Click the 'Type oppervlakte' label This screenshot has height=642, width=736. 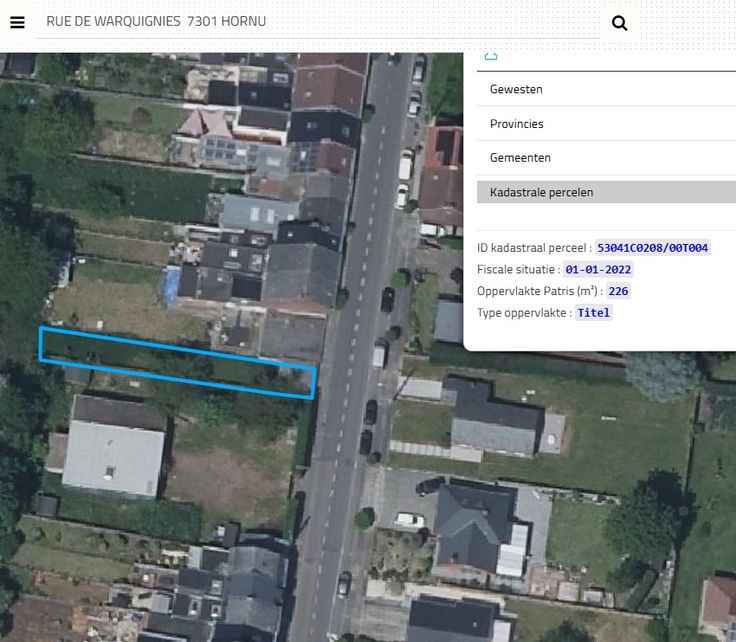point(524,313)
